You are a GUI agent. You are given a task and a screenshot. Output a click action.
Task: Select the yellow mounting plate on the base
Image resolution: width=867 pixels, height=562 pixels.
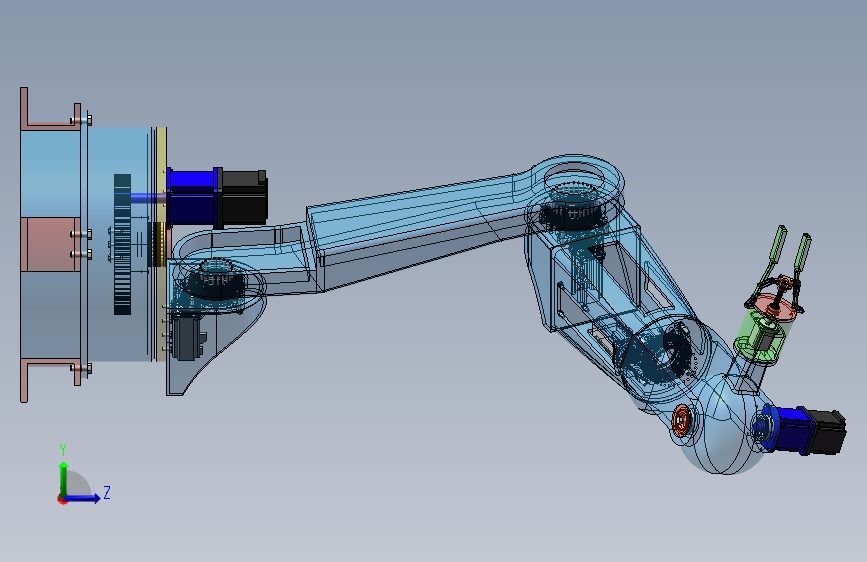click(x=161, y=244)
